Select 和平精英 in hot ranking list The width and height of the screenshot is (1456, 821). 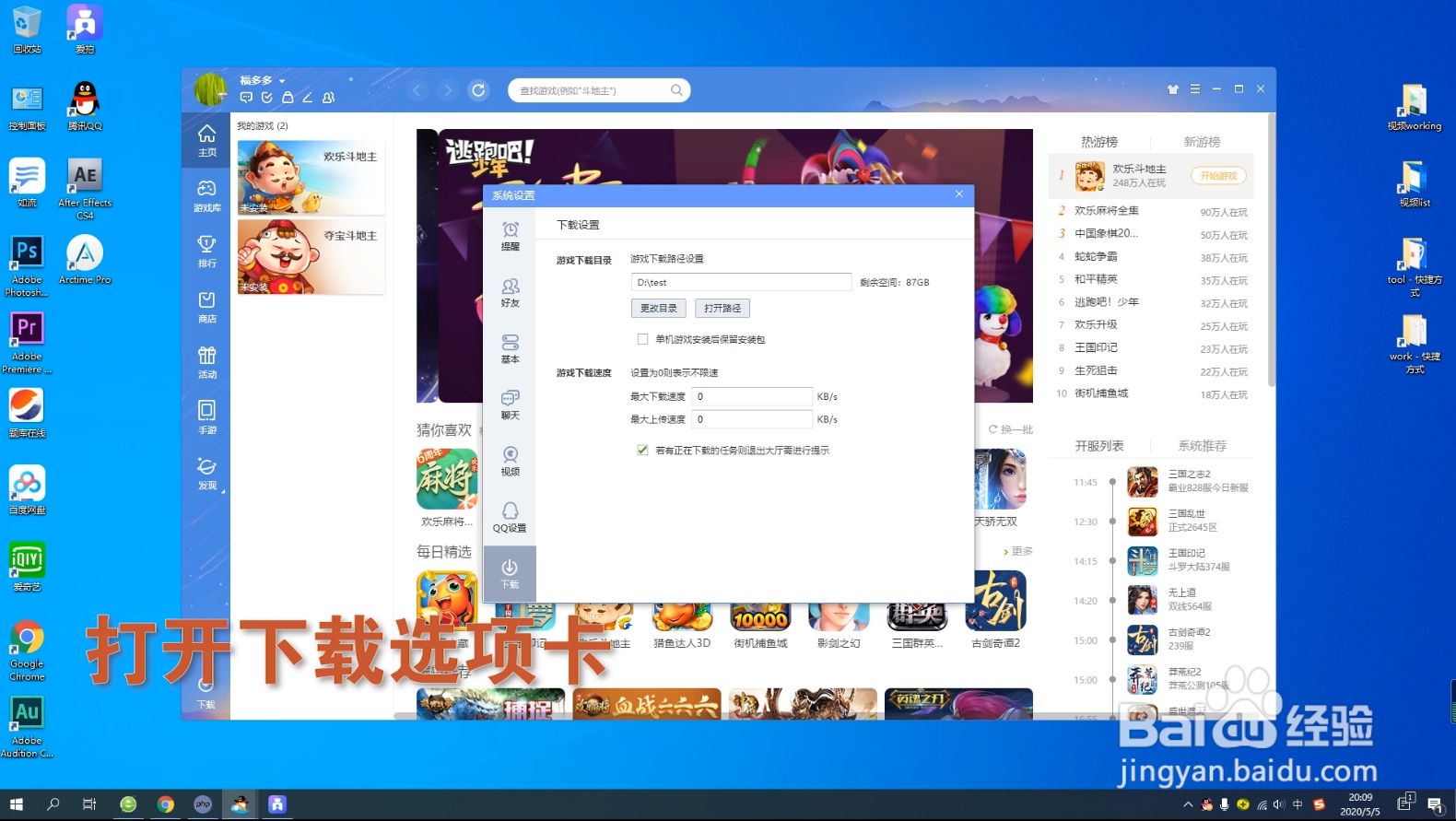tap(1096, 279)
